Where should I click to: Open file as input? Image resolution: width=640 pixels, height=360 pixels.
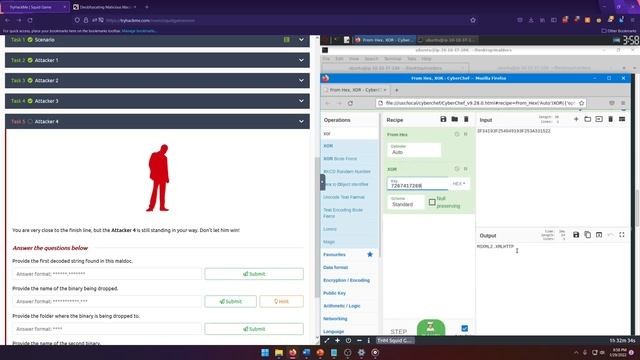(599, 119)
